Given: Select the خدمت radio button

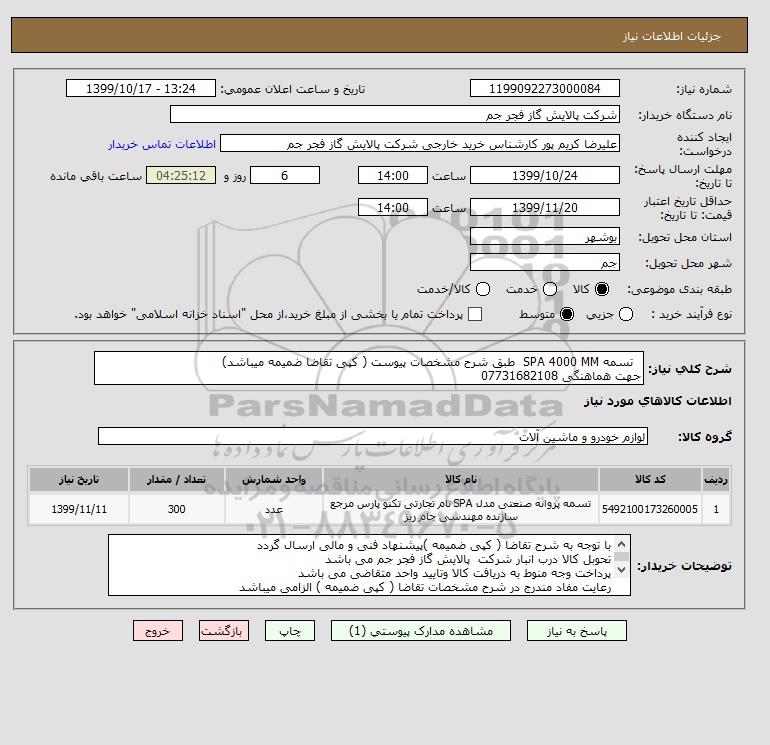Looking at the screenshot, I should [x=550, y=289].
